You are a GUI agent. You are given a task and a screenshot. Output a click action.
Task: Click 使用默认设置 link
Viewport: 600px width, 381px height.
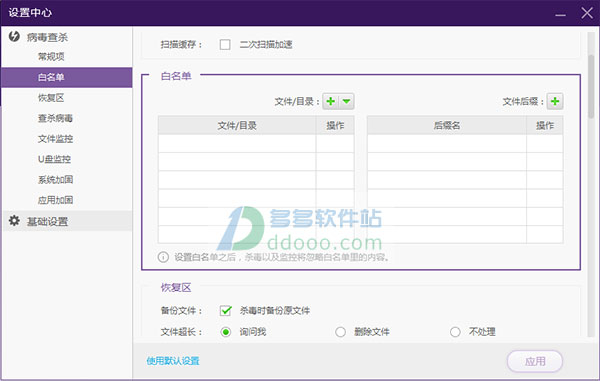click(x=173, y=361)
